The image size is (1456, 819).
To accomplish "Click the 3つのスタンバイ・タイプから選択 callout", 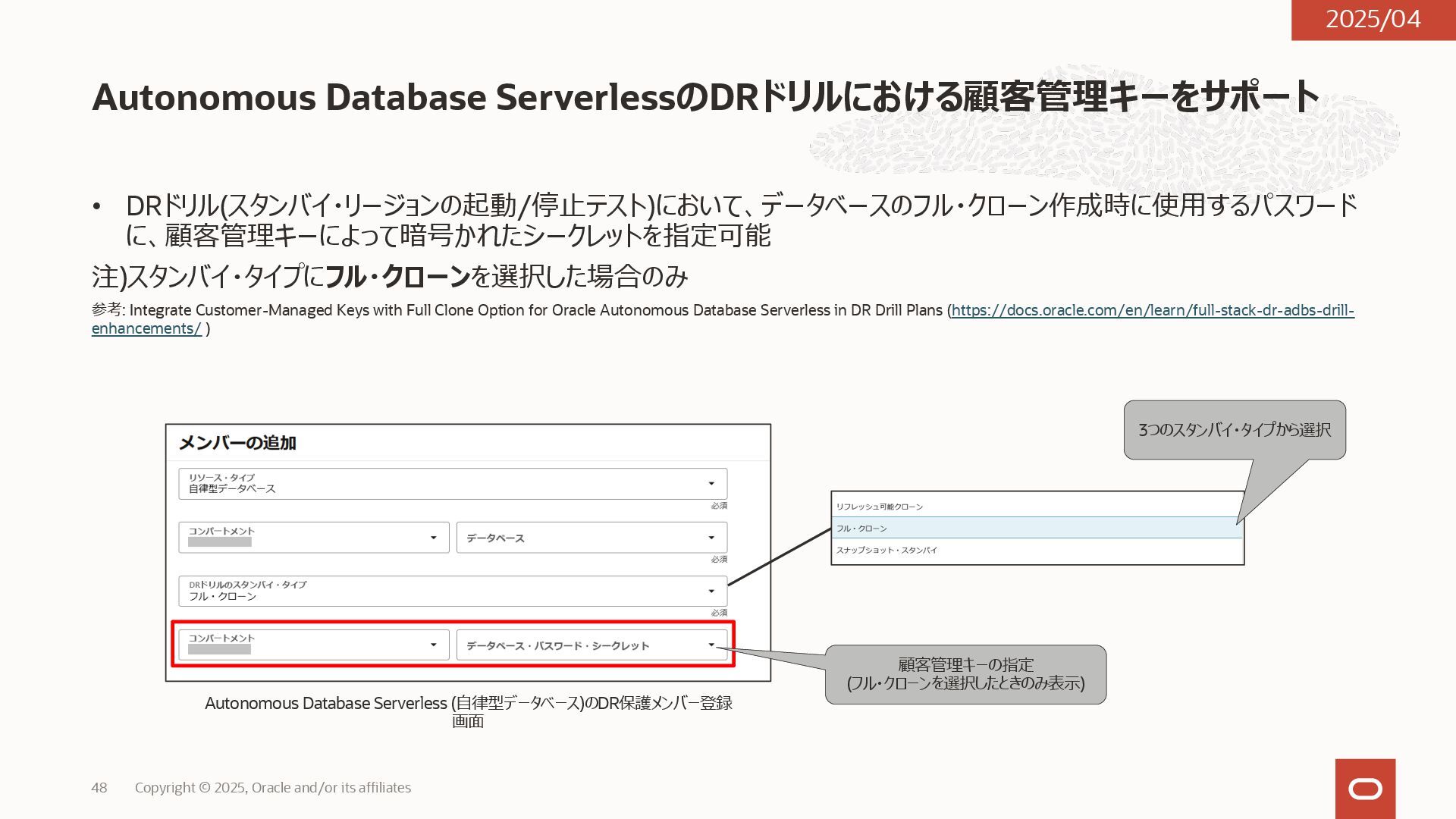I will coord(1235,430).
